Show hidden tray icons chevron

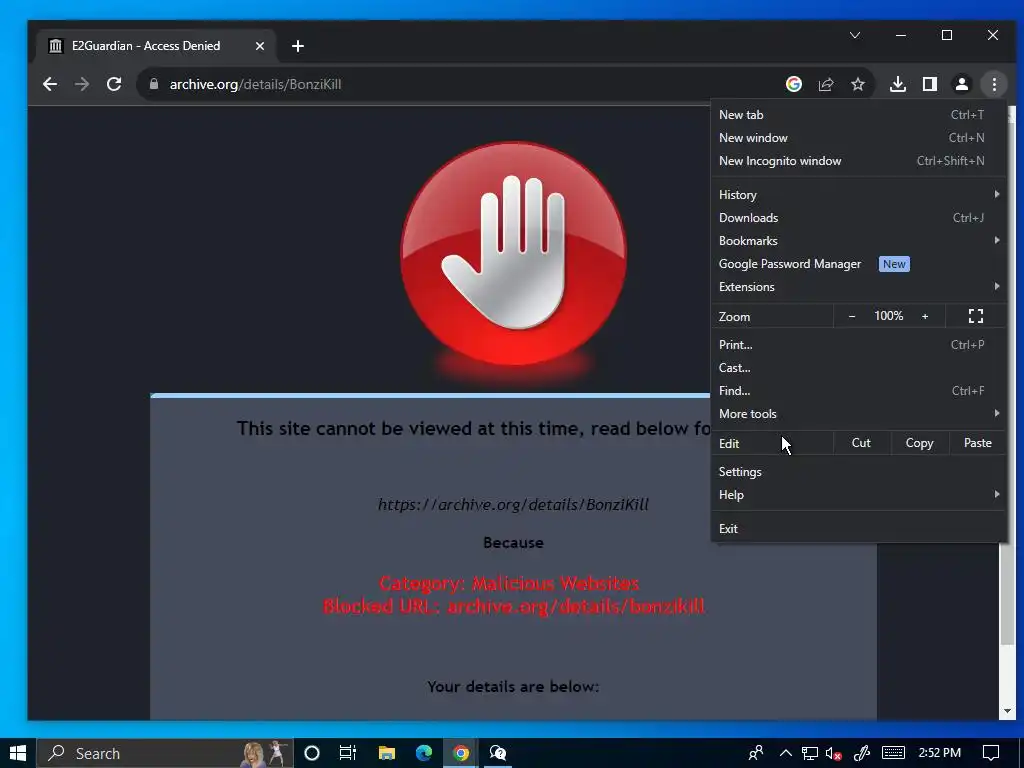click(786, 753)
